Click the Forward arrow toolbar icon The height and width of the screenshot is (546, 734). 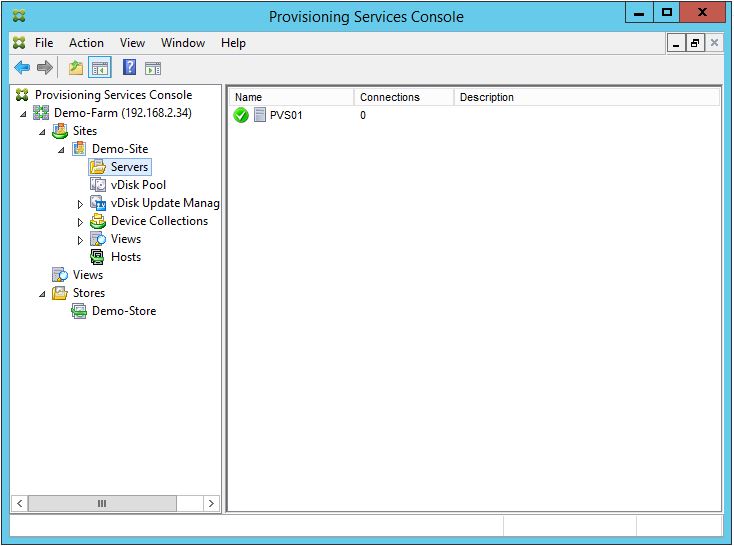(x=44, y=68)
